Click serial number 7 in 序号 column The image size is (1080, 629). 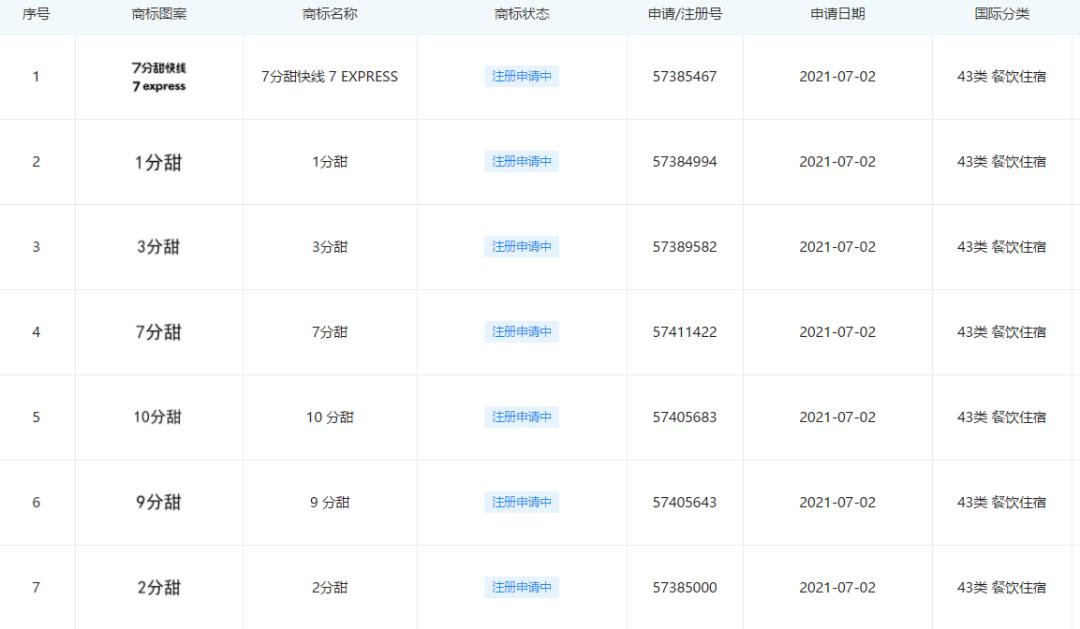click(x=36, y=588)
